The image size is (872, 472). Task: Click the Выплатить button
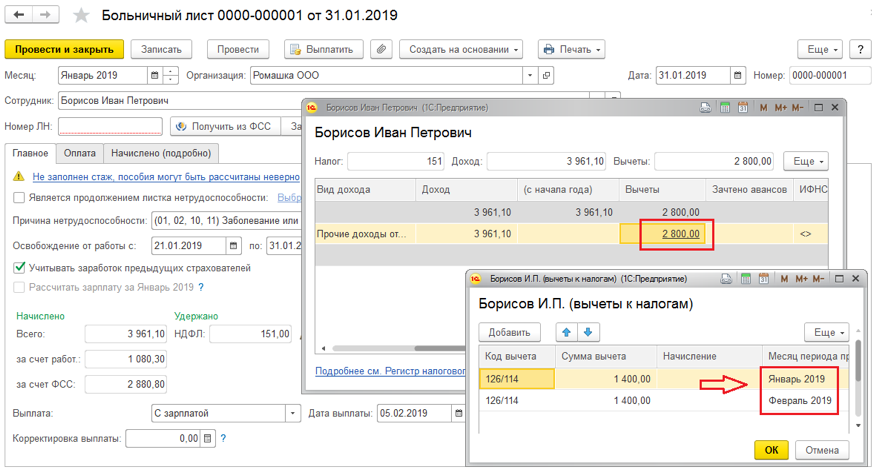click(x=324, y=49)
